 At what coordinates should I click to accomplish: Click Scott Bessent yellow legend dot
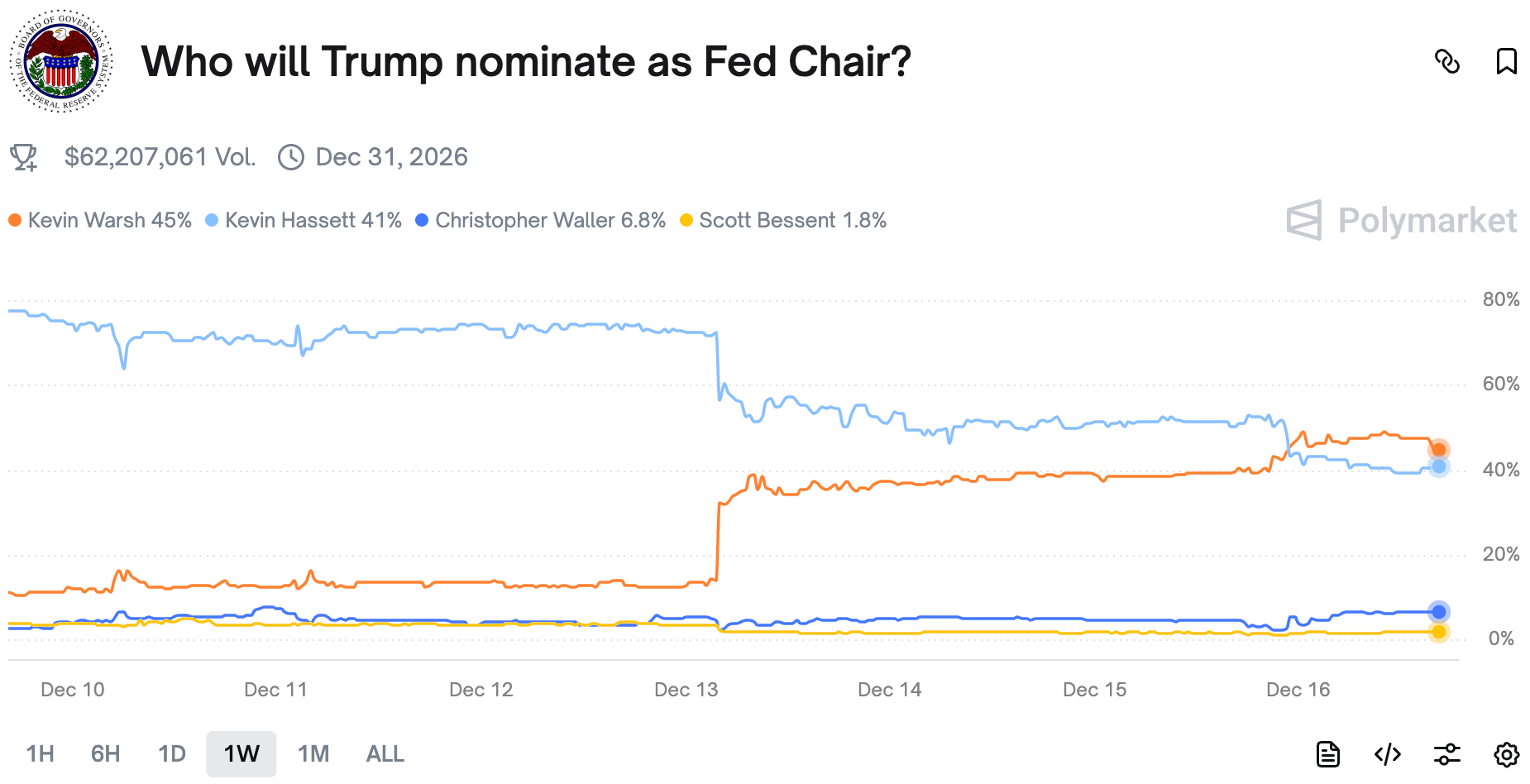(x=686, y=221)
